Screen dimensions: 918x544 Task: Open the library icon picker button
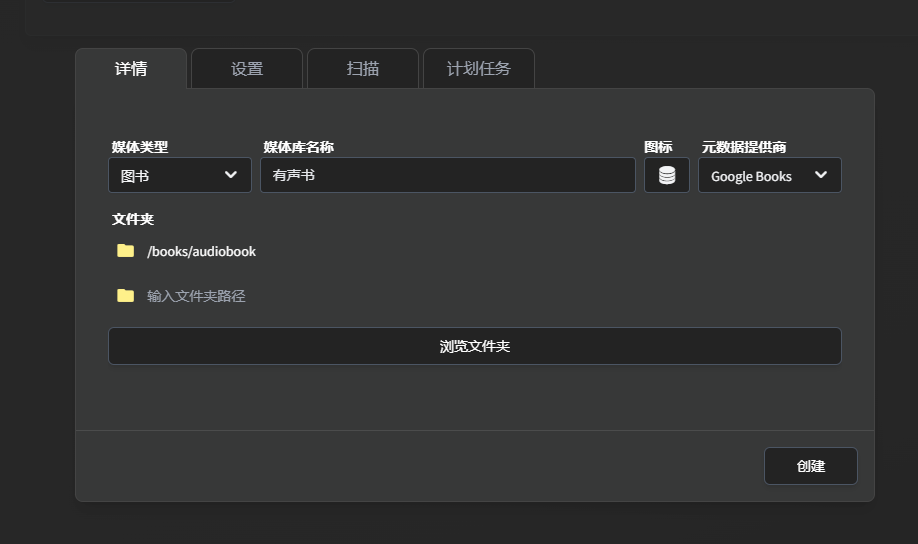pyautogui.click(x=666, y=175)
